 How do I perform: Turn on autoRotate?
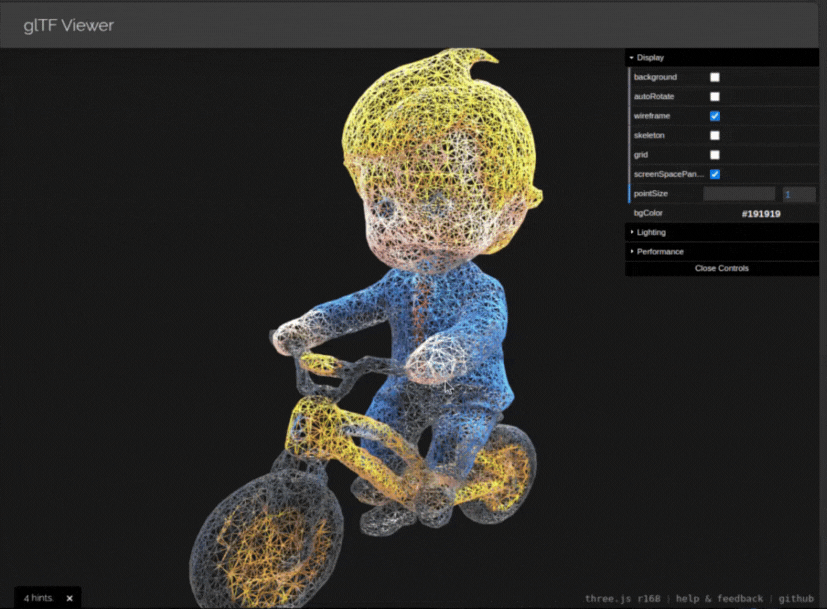coord(715,97)
